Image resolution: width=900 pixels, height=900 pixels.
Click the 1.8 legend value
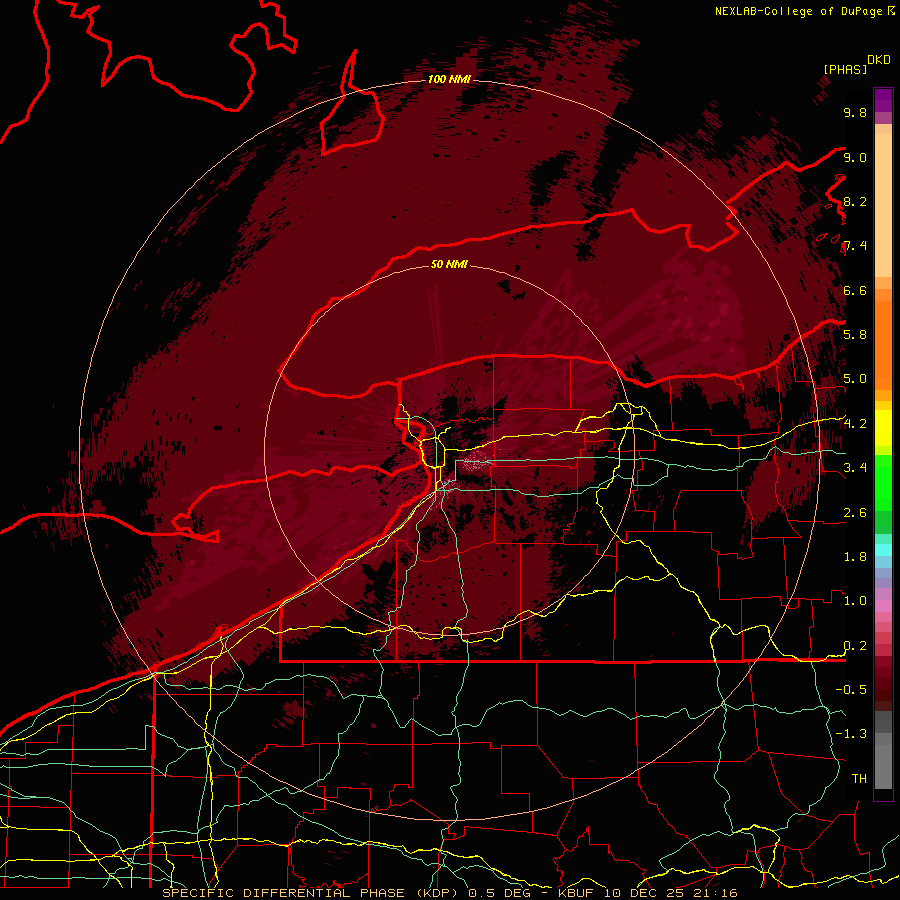tap(855, 557)
